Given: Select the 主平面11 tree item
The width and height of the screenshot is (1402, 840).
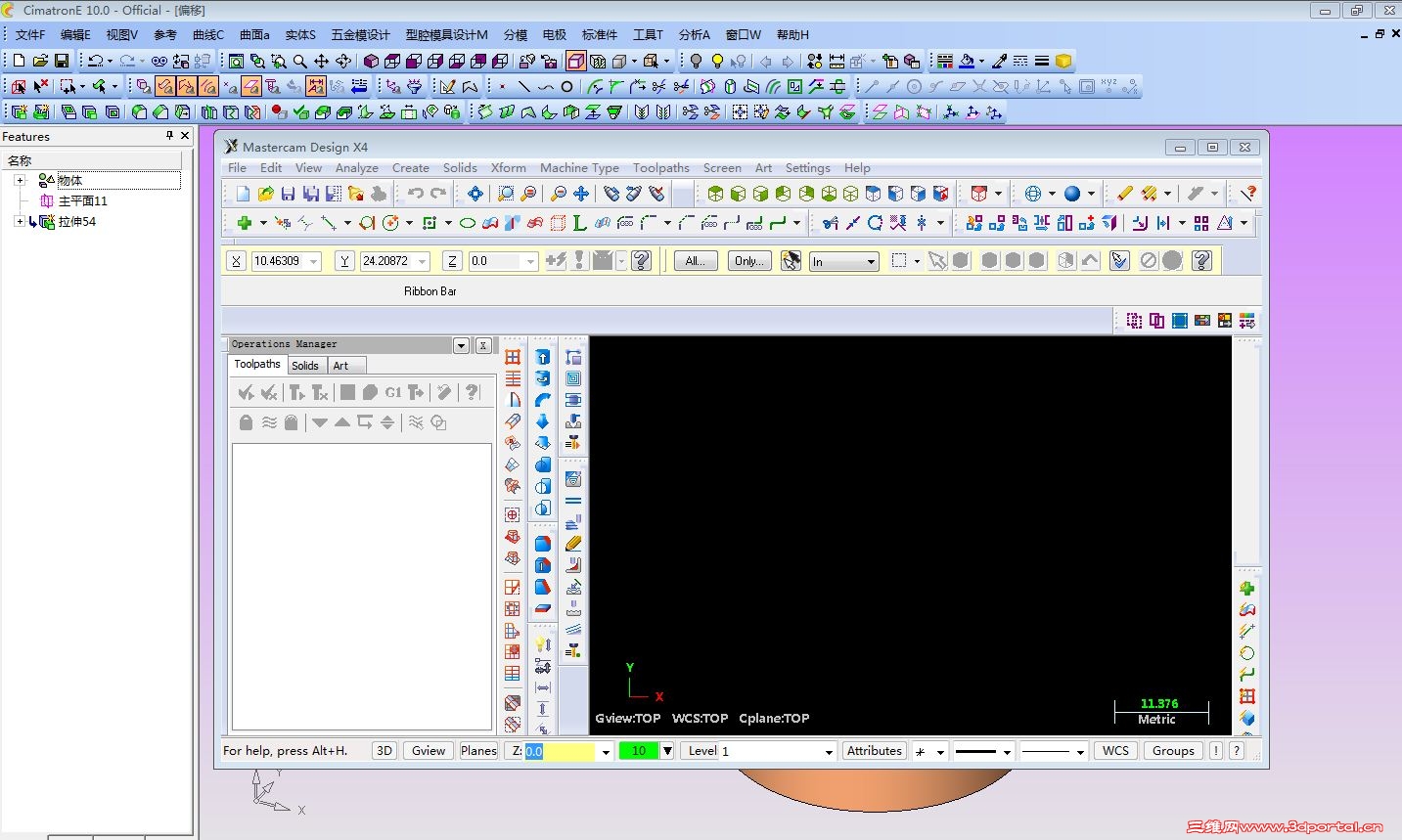Looking at the screenshot, I should point(83,200).
